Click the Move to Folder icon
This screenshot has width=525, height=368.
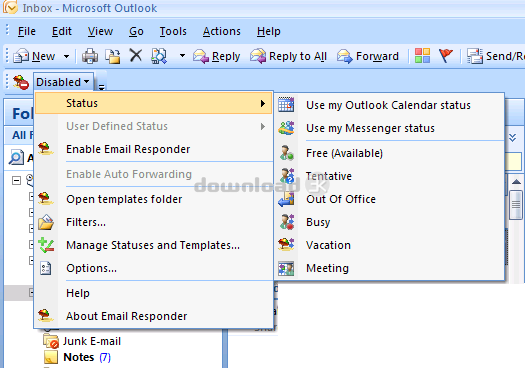[113, 56]
